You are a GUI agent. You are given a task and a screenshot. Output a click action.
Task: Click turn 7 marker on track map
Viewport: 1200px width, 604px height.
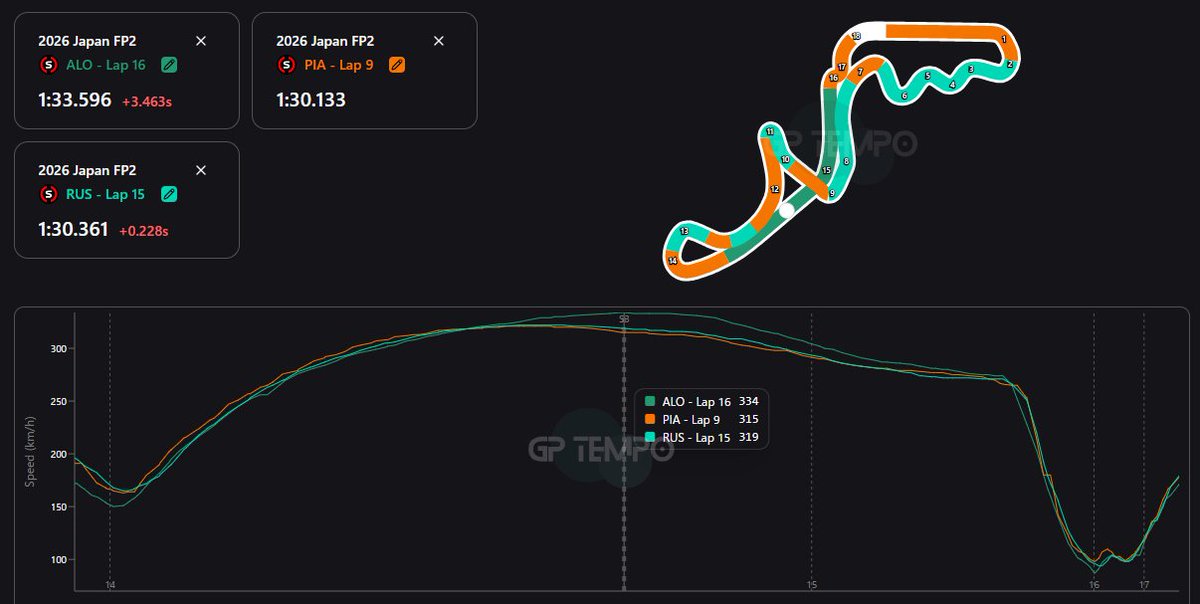click(x=860, y=72)
